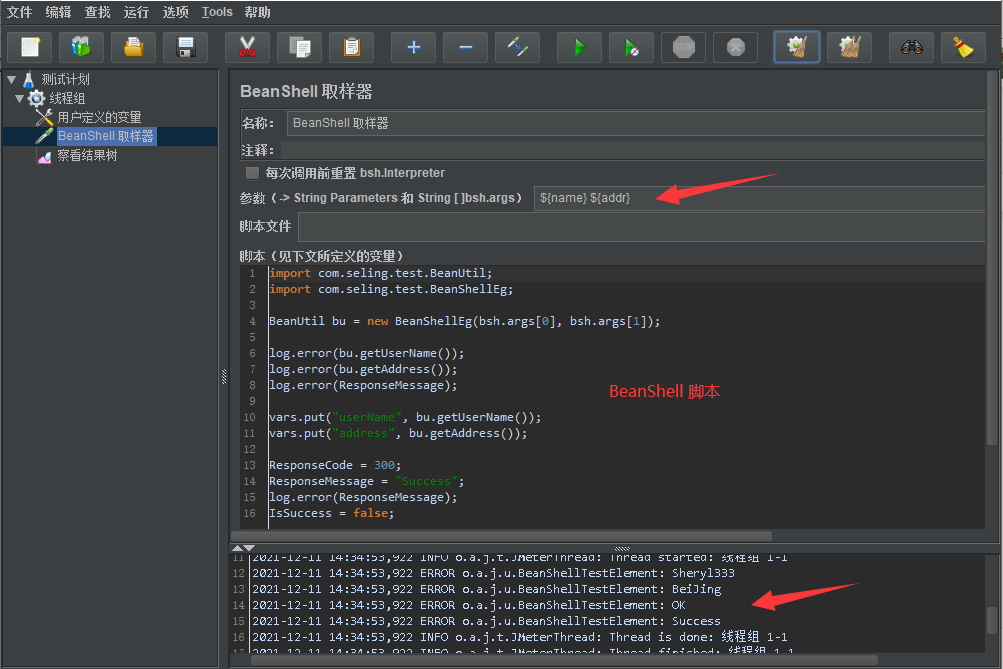Collapse the 测试计划 tree node

pyautogui.click(x=11, y=78)
